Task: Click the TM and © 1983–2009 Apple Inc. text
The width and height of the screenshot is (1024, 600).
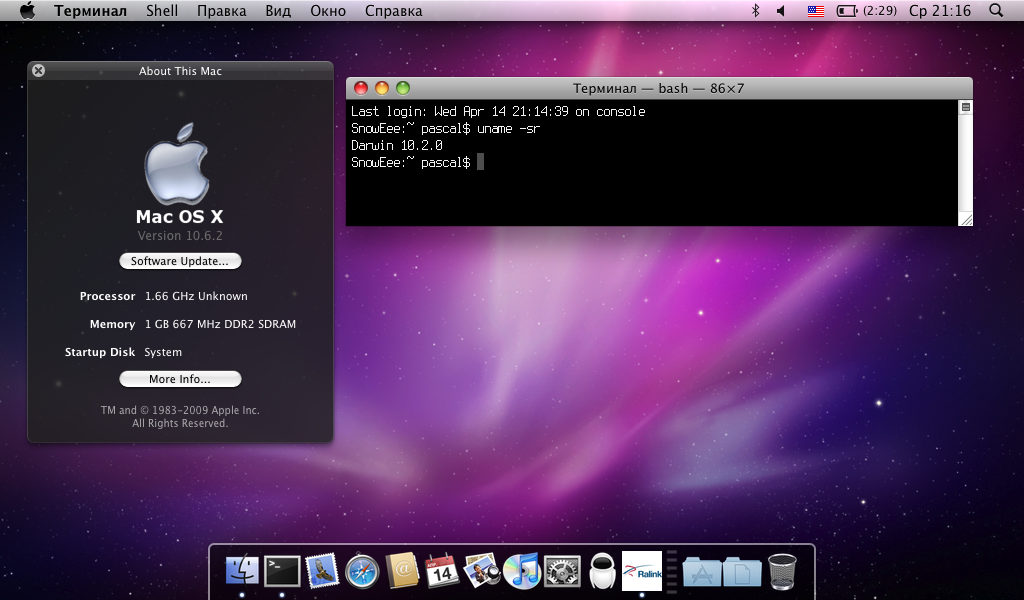Action: coord(180,410)
